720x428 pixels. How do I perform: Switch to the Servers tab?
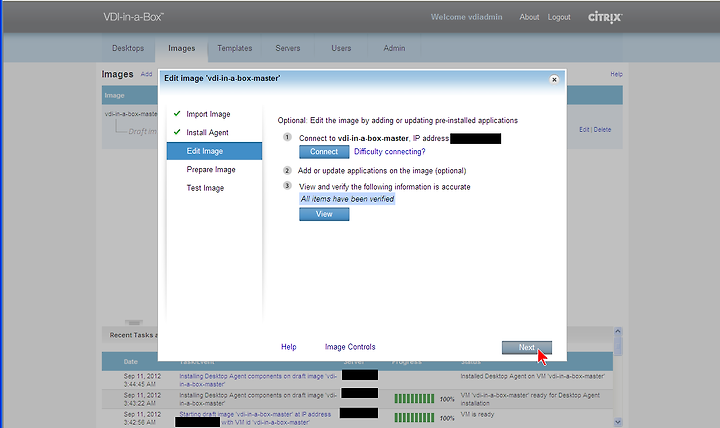(288, 48)
